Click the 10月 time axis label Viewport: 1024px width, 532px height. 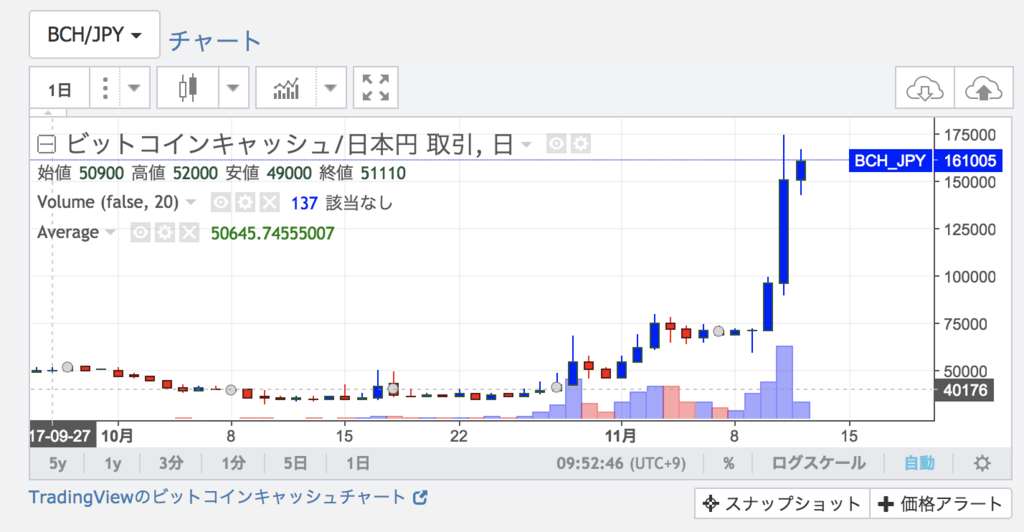(x=118, y=435)
